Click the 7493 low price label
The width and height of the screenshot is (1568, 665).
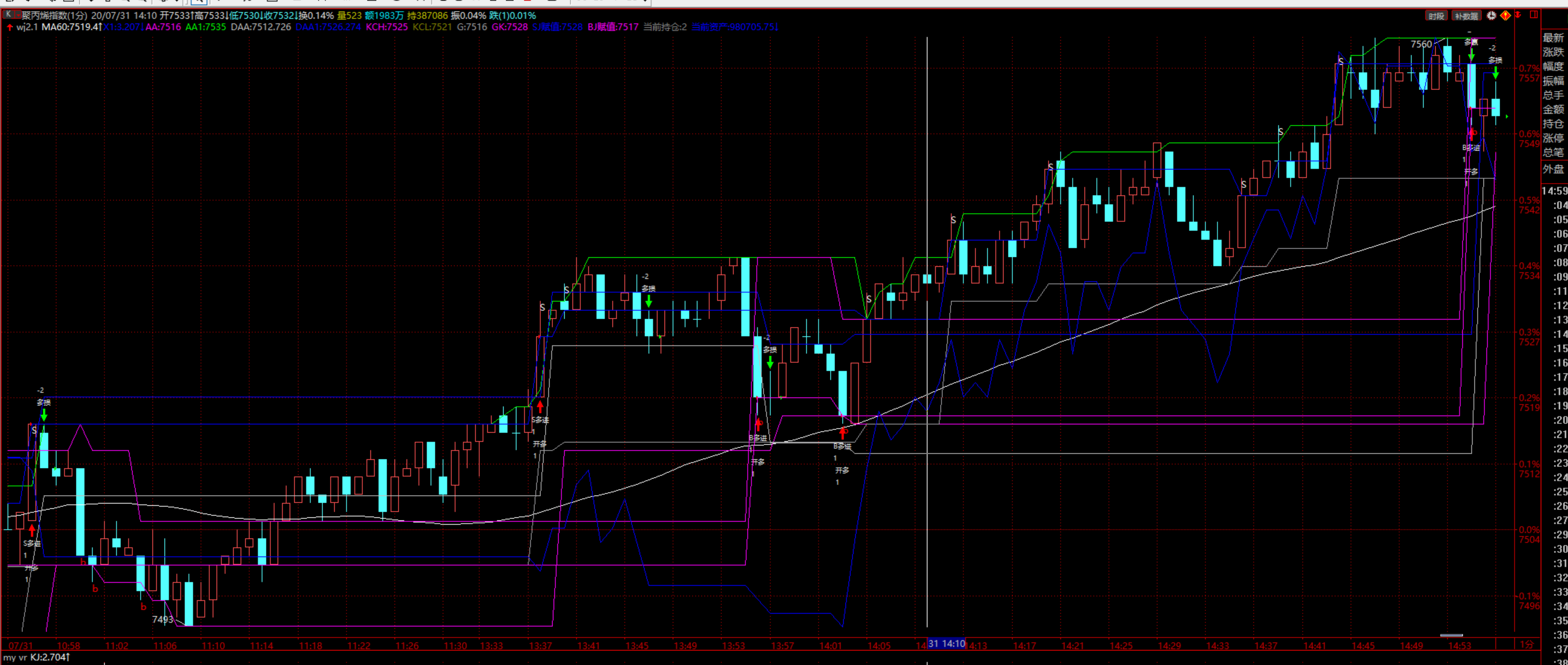tap(162, 619)
